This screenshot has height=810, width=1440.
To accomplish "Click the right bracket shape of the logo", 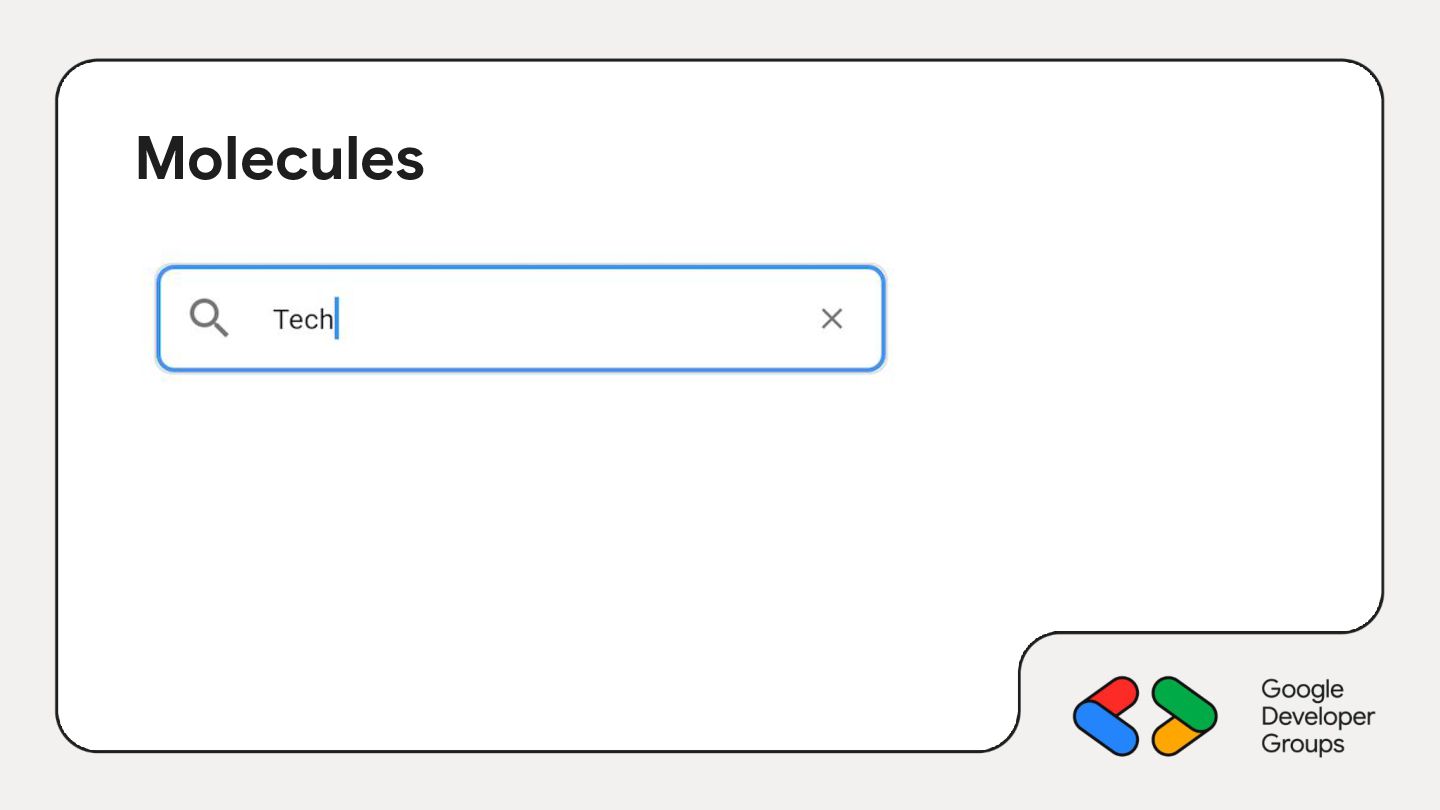I will coord(1185,716).
